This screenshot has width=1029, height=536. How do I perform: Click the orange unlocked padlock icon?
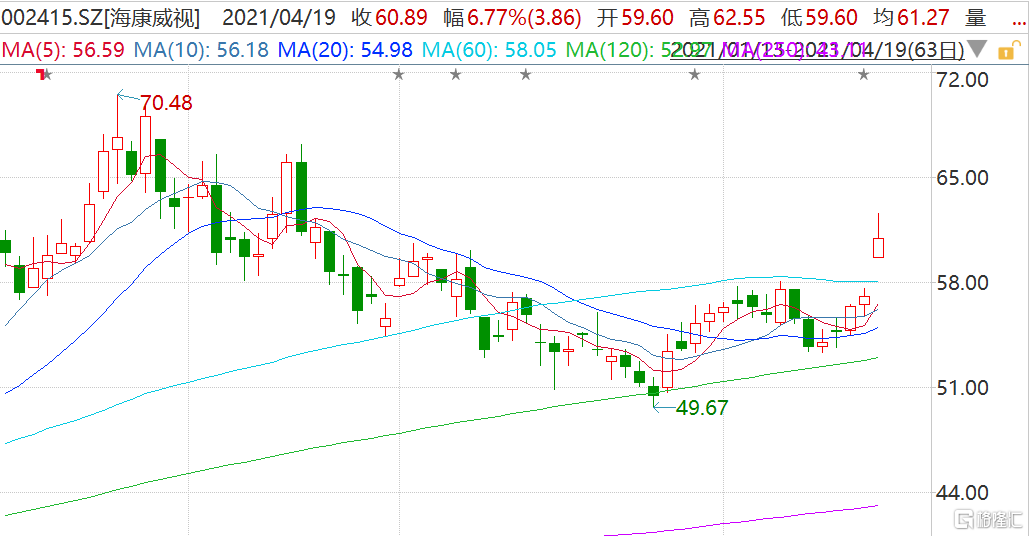coord(1009,51)
